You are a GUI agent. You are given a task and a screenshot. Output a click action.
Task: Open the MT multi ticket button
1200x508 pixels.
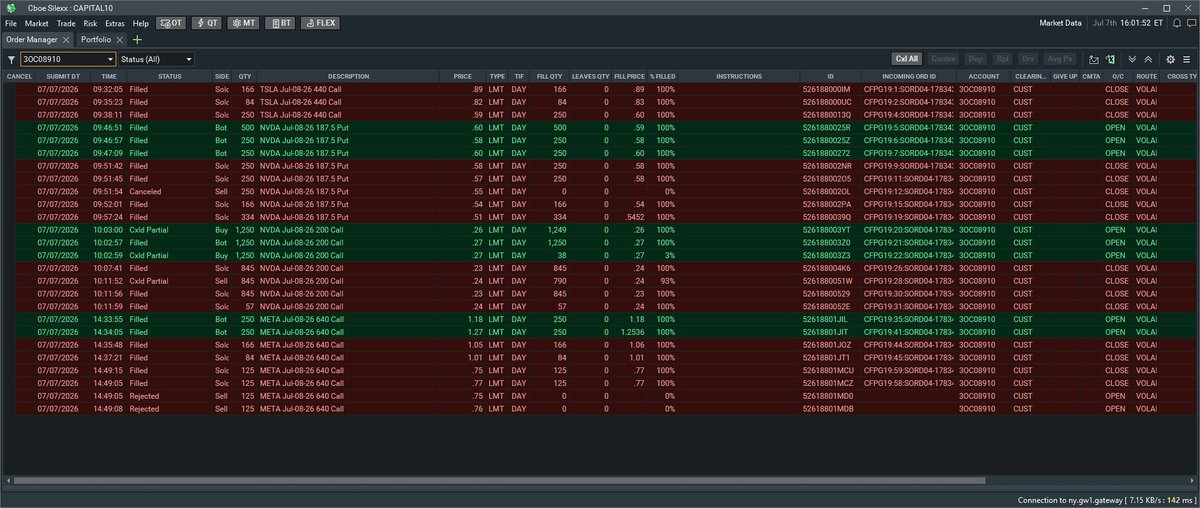click(243, 22)
